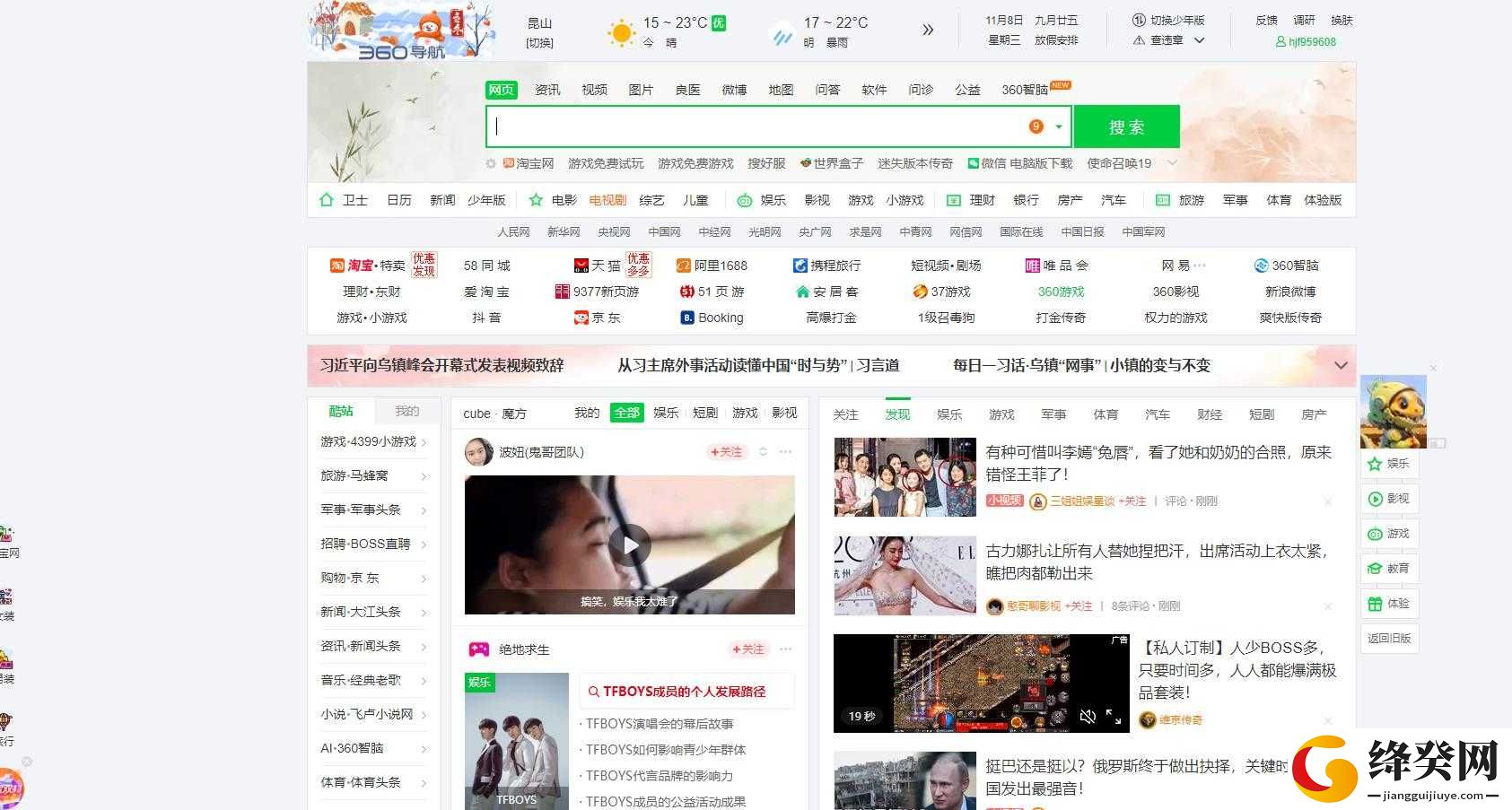1512x810 pixels.
Task: Open the 卫士 home icon link
Action: 327,200
